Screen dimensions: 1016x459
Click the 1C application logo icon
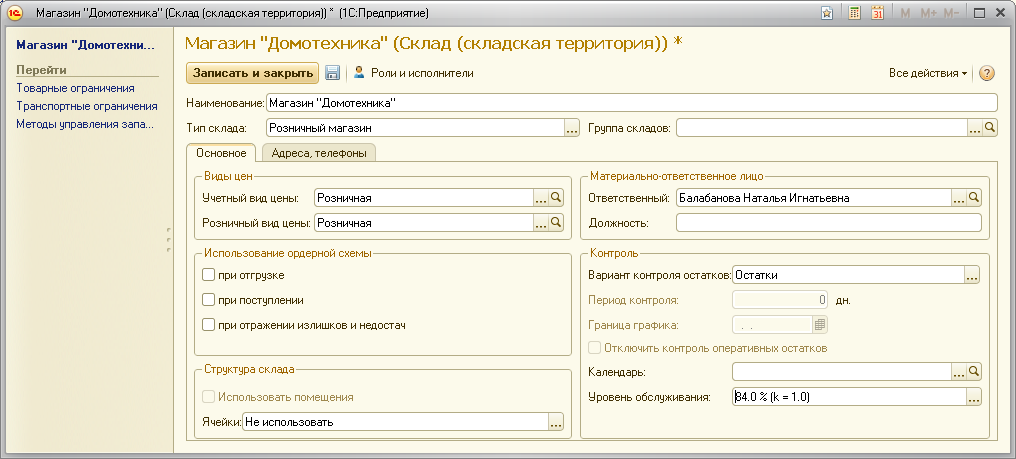tap(17, 13)
